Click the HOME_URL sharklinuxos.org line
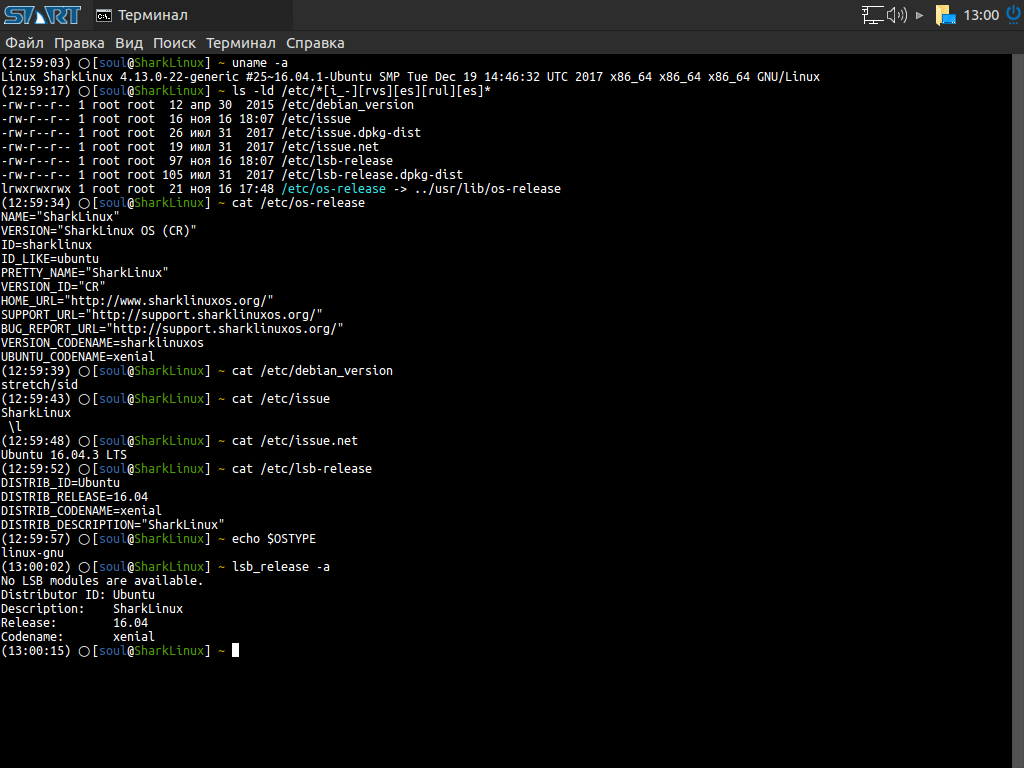The image size is (1024, 768). pos(137,300)
